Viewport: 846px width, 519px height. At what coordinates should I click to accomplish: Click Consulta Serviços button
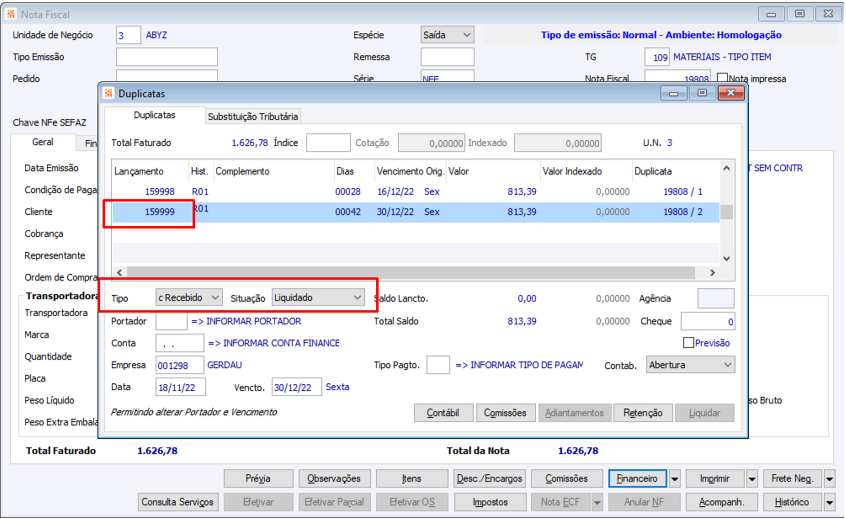[x=178, y=502]
